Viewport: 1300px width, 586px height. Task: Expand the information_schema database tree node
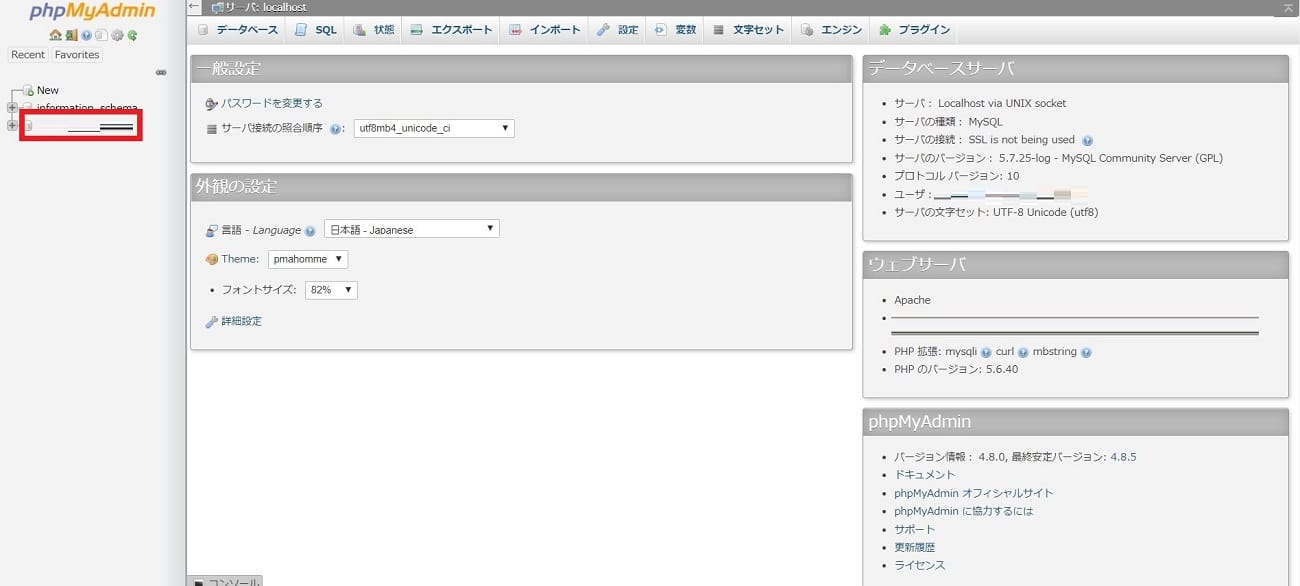[x=12, y=108]
